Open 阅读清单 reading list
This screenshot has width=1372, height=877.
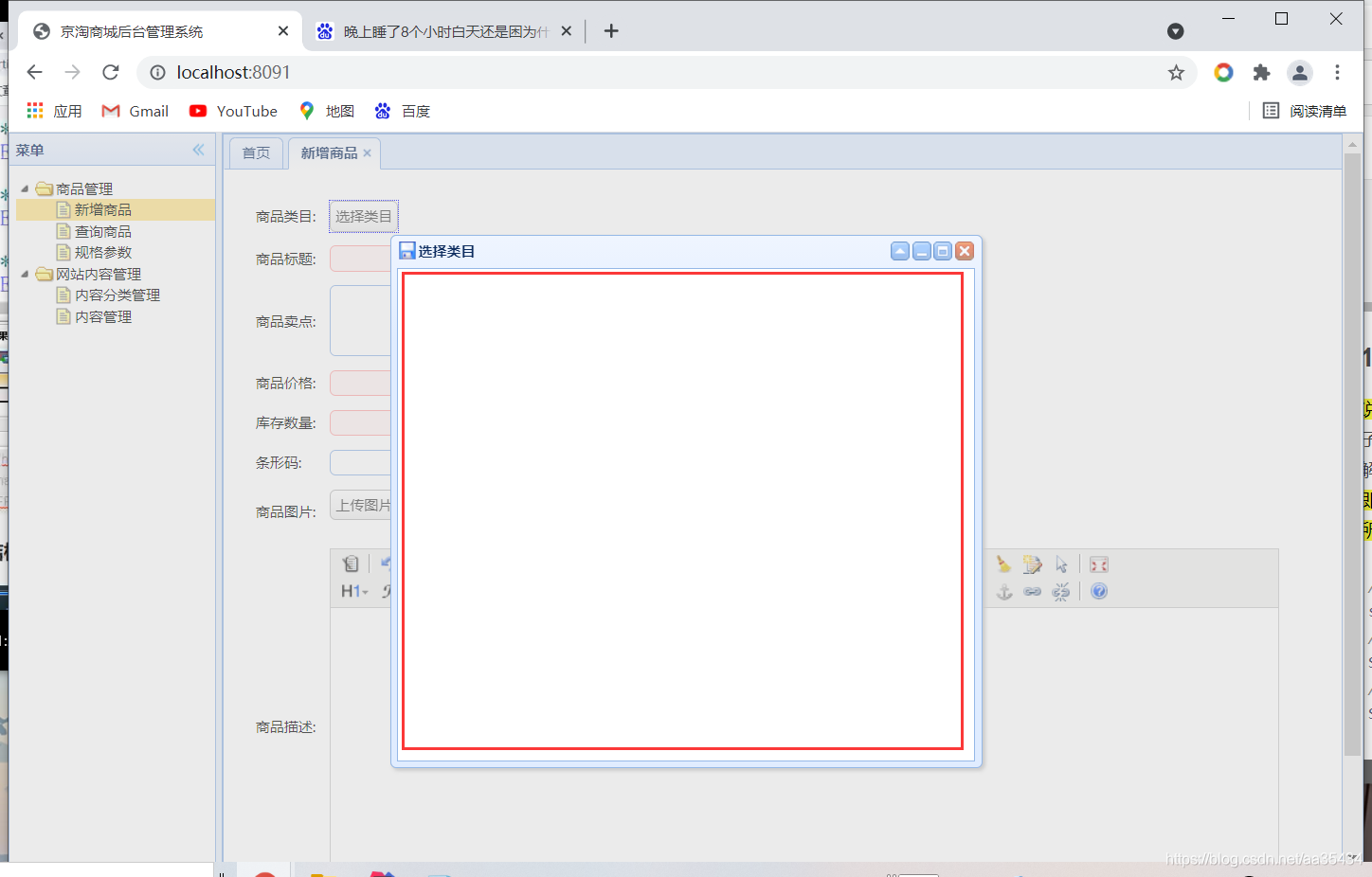click(x=1305, y=111)
